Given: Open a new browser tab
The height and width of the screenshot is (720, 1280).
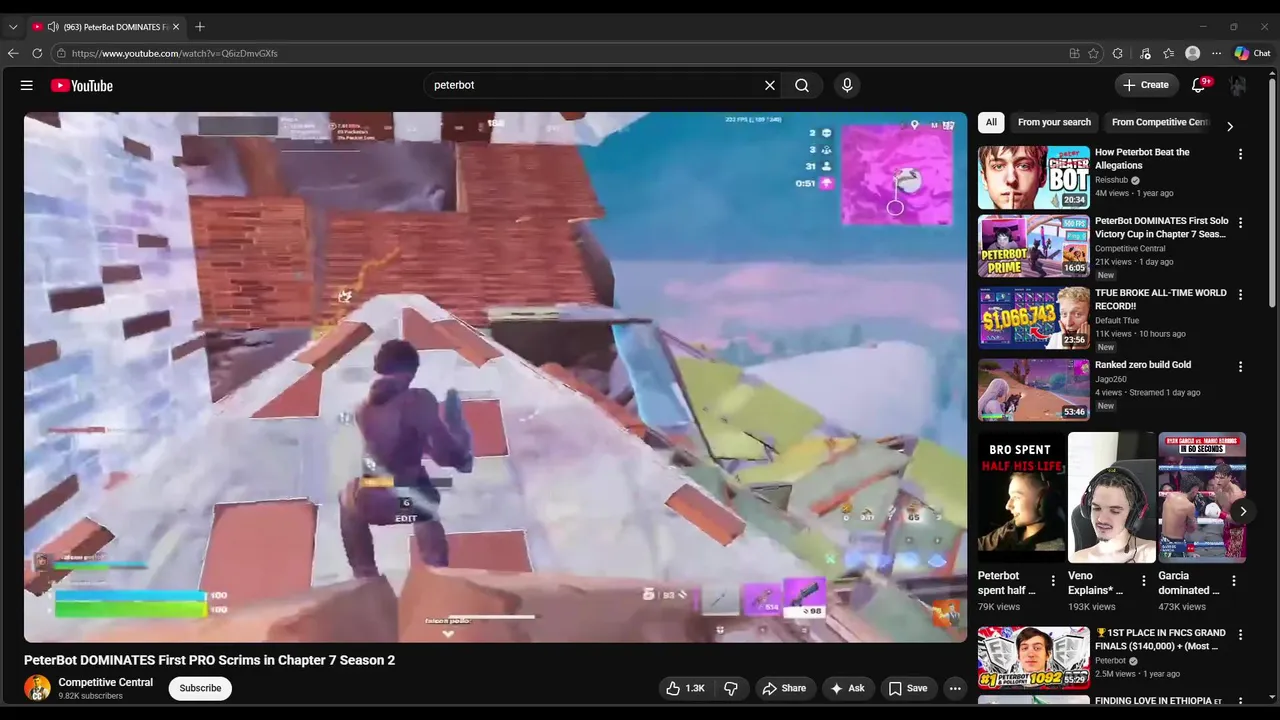Looking at the screenshot, I should [x=200, y=27].
